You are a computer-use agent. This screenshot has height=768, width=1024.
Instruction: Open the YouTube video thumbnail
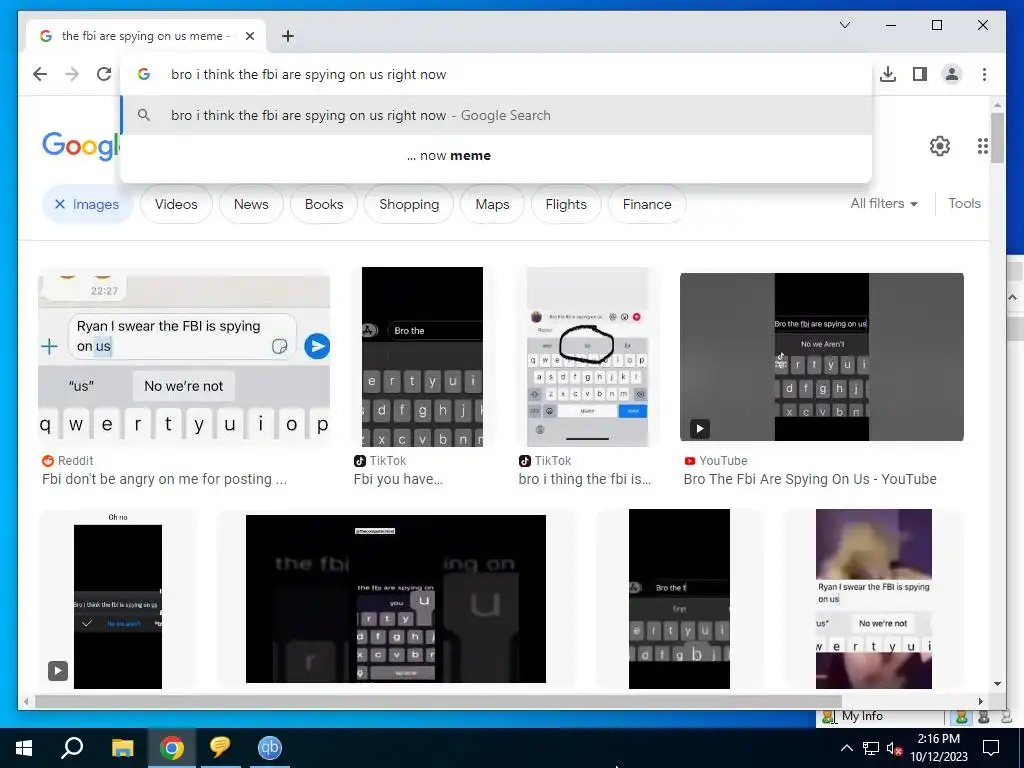(x=822, y=357)
